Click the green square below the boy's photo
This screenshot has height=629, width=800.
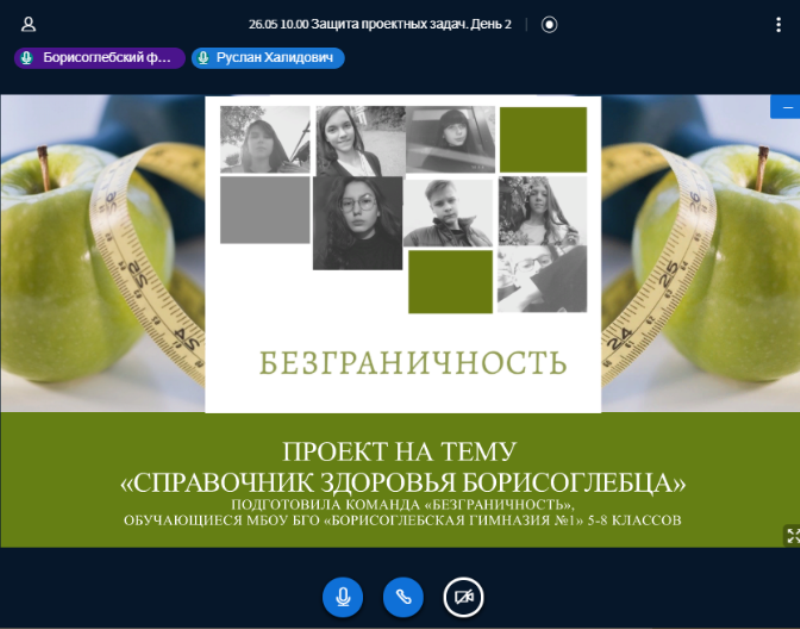[450, 281]
